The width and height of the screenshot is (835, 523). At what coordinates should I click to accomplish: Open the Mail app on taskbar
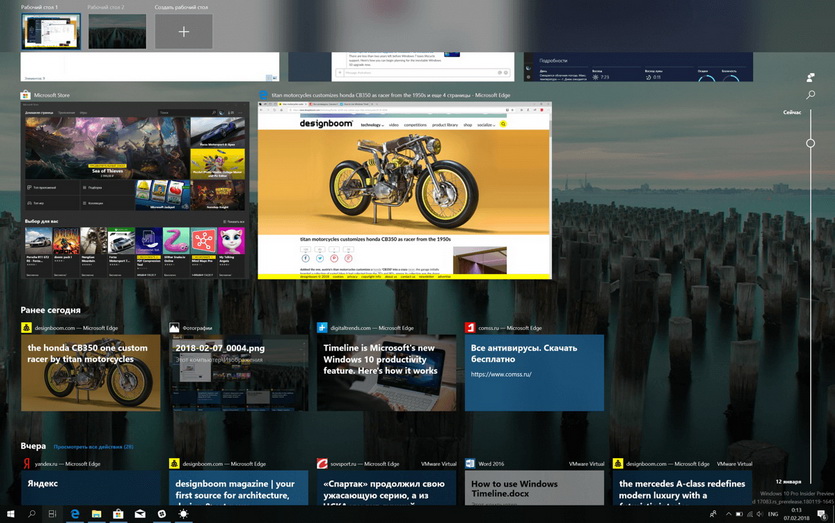coord(140,514)
